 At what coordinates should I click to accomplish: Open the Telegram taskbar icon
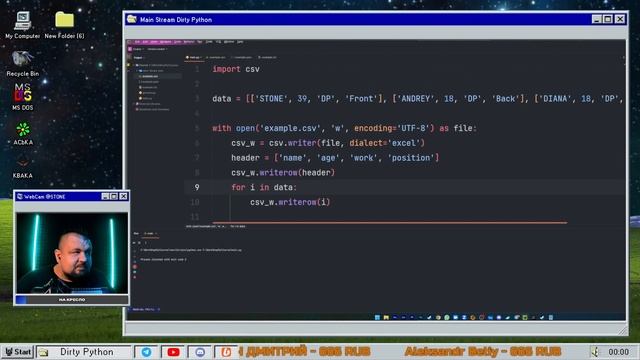coord(146,352)
